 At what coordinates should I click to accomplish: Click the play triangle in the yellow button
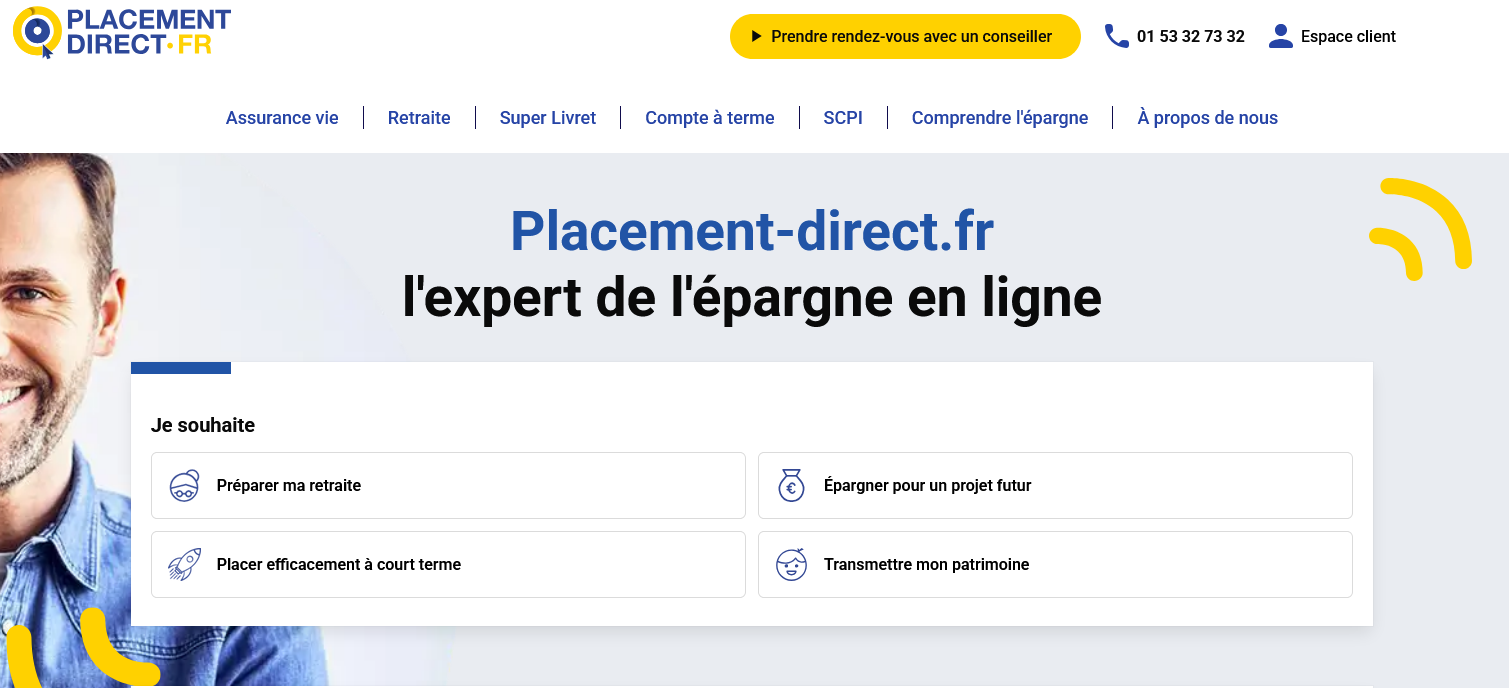(x=757, y=36)
